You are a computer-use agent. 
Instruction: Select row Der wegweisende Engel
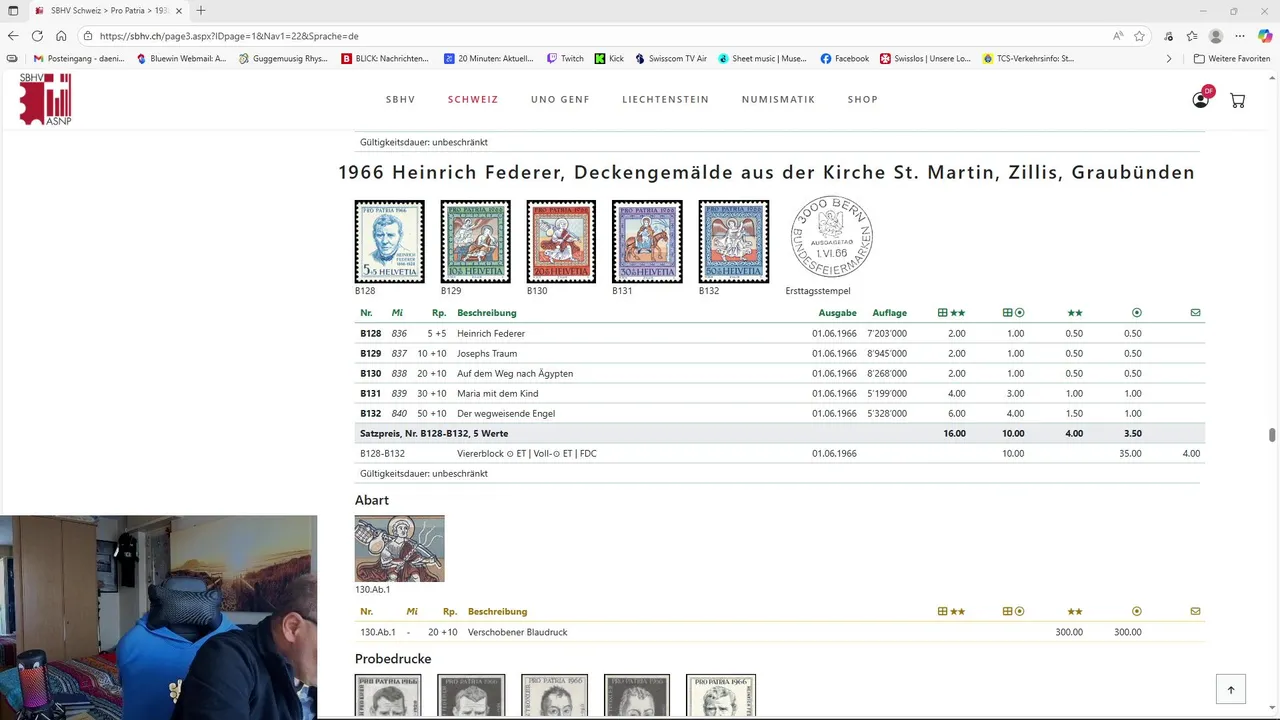pos(780,413)
